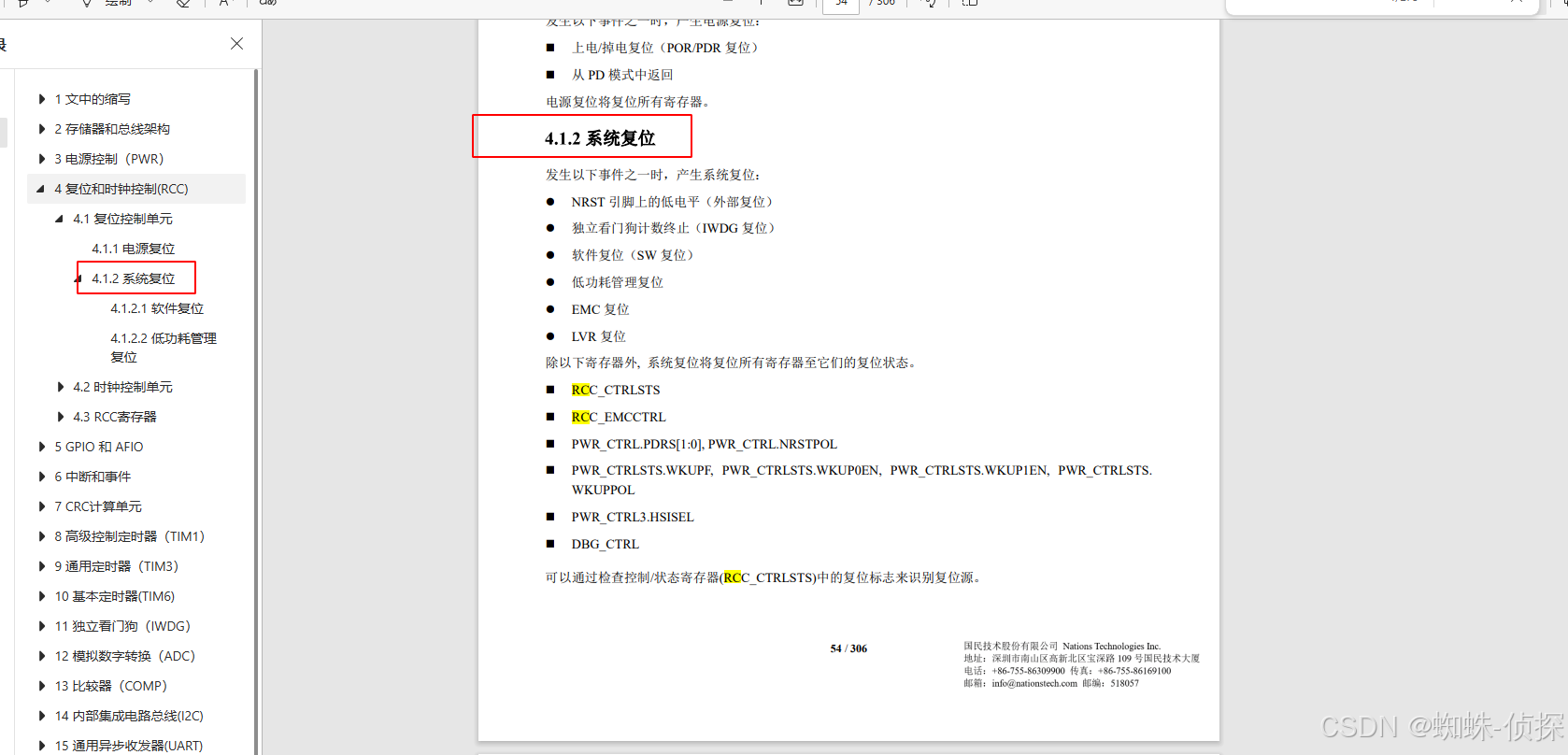Open outline entry 6 中断和事件
Image resolution: width=1568 pixels, height=755 pixels.
point(93,477)
